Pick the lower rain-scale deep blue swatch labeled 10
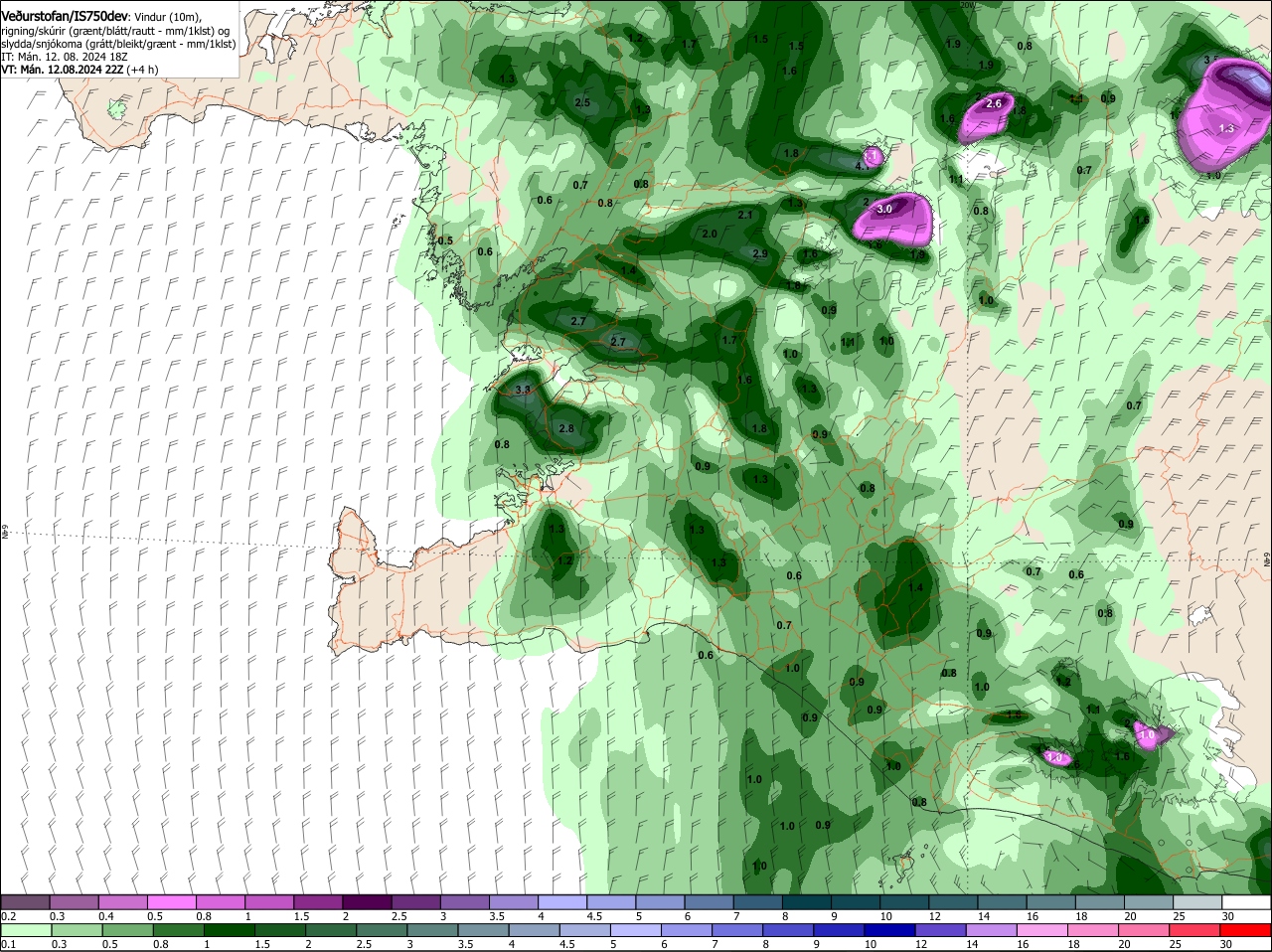 [890, 930]
